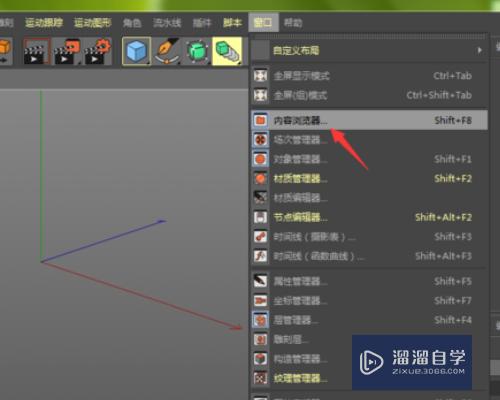
Task: Open 坐标管理器 menu entry
Action: click(369, 301)
